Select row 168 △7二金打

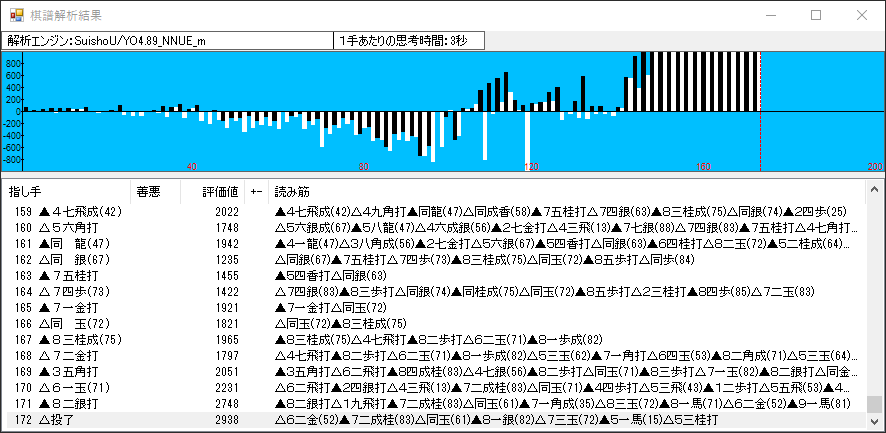point(433,356)
